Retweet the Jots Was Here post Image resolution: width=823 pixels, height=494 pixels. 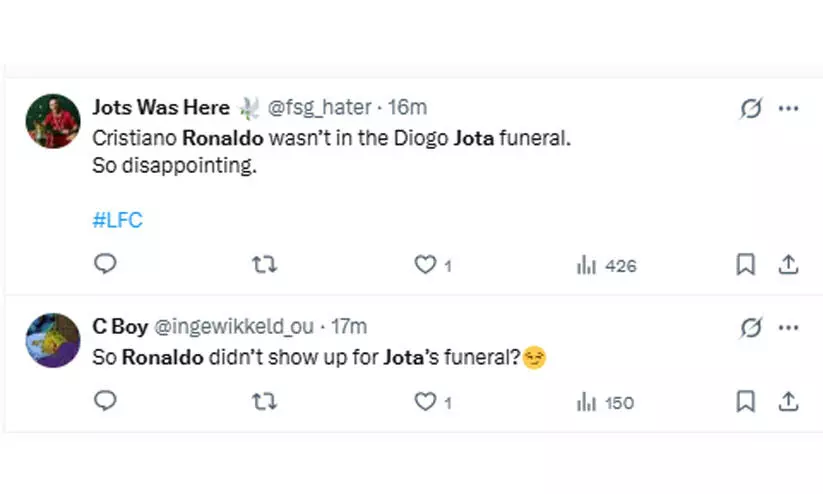click(x=265, y=264)
